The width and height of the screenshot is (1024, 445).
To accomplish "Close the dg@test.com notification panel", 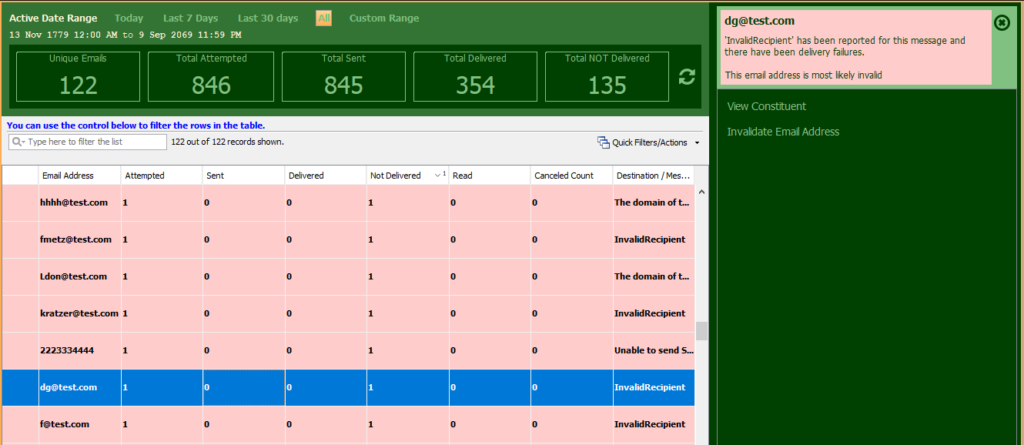I will pyautogui.click(x=1001, y=23).
